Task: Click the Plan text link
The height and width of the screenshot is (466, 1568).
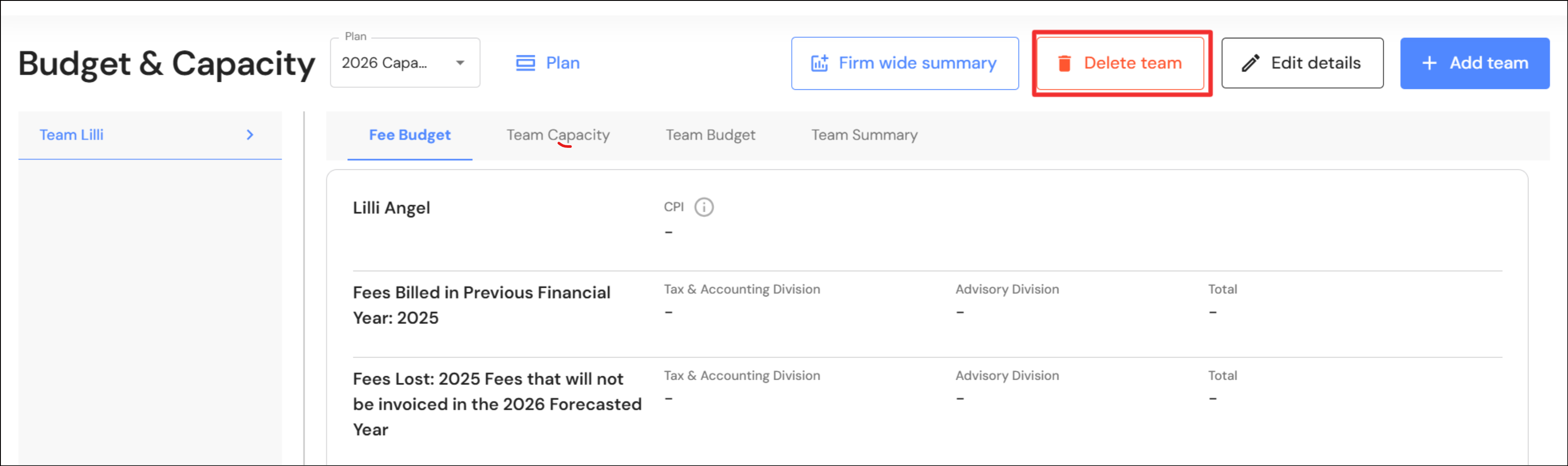Action: 562,63
